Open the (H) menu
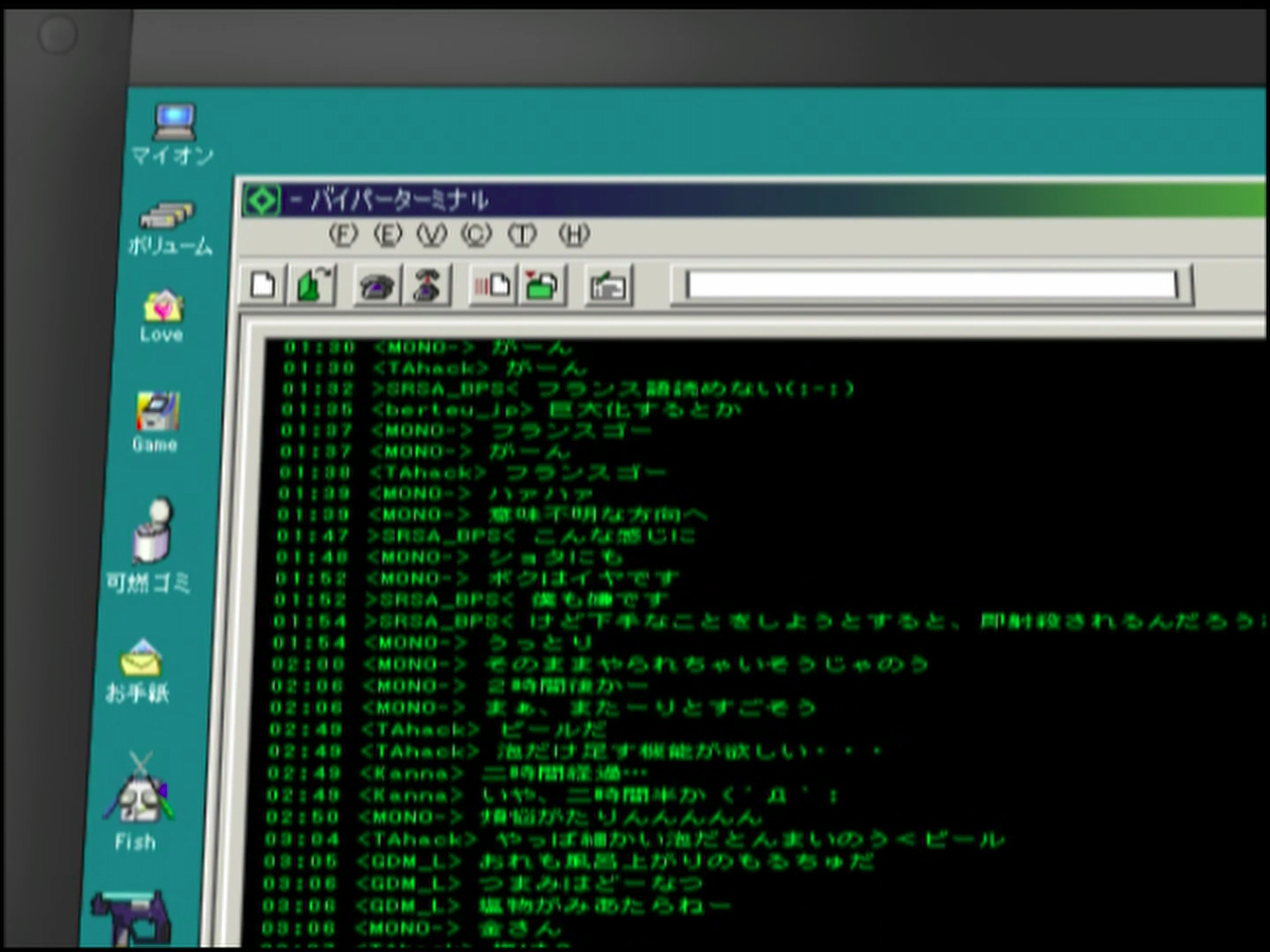Image resolution: width=1270 pixels, height=952 pixels. point(573,234)
